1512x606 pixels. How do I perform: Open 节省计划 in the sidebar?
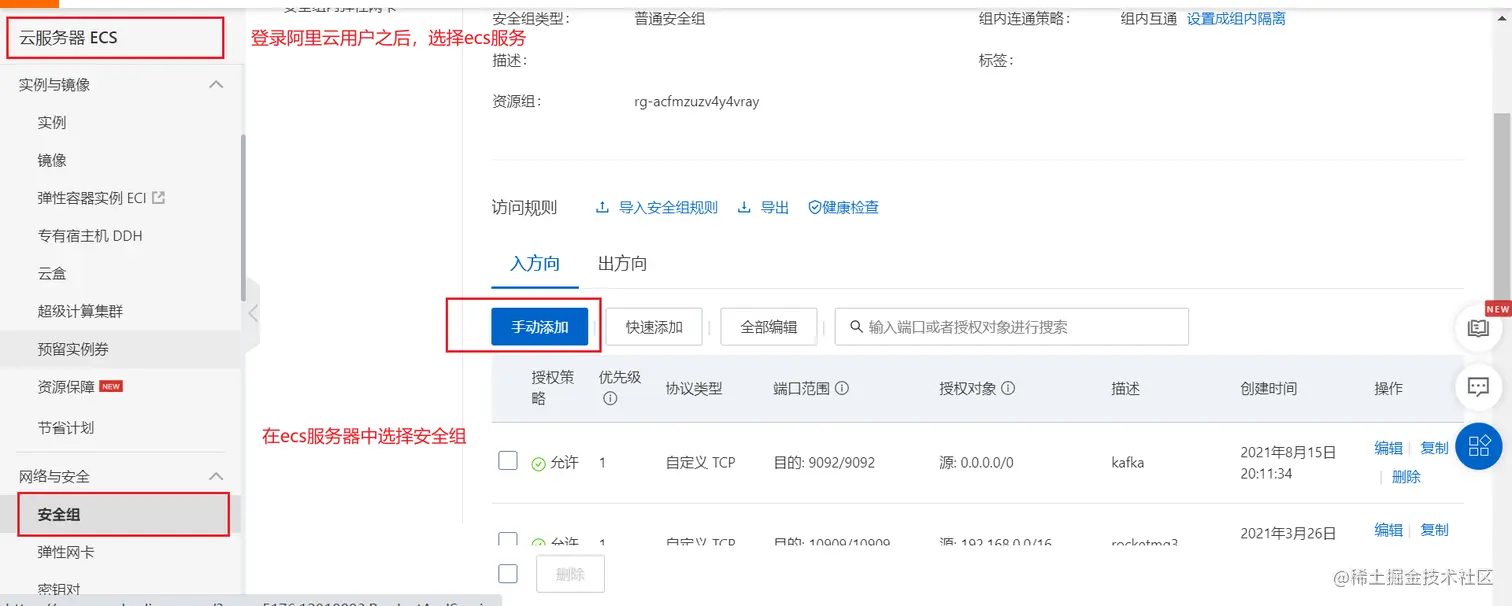pos(66,427)
